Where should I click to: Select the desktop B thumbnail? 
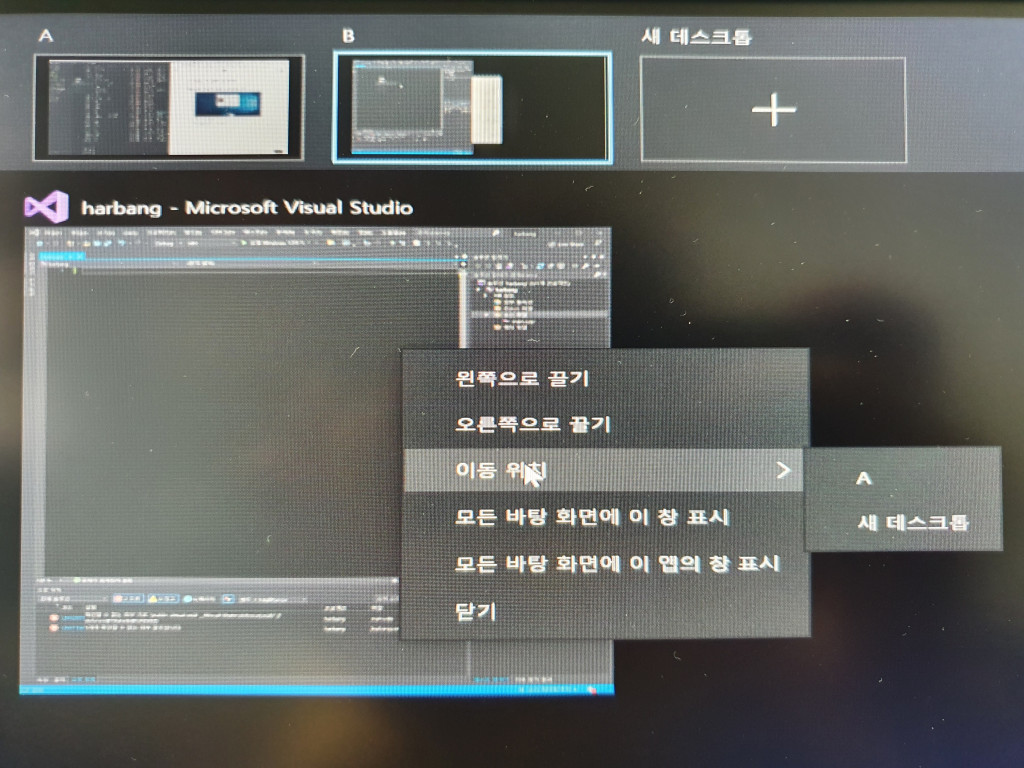(x=473, y=107)
